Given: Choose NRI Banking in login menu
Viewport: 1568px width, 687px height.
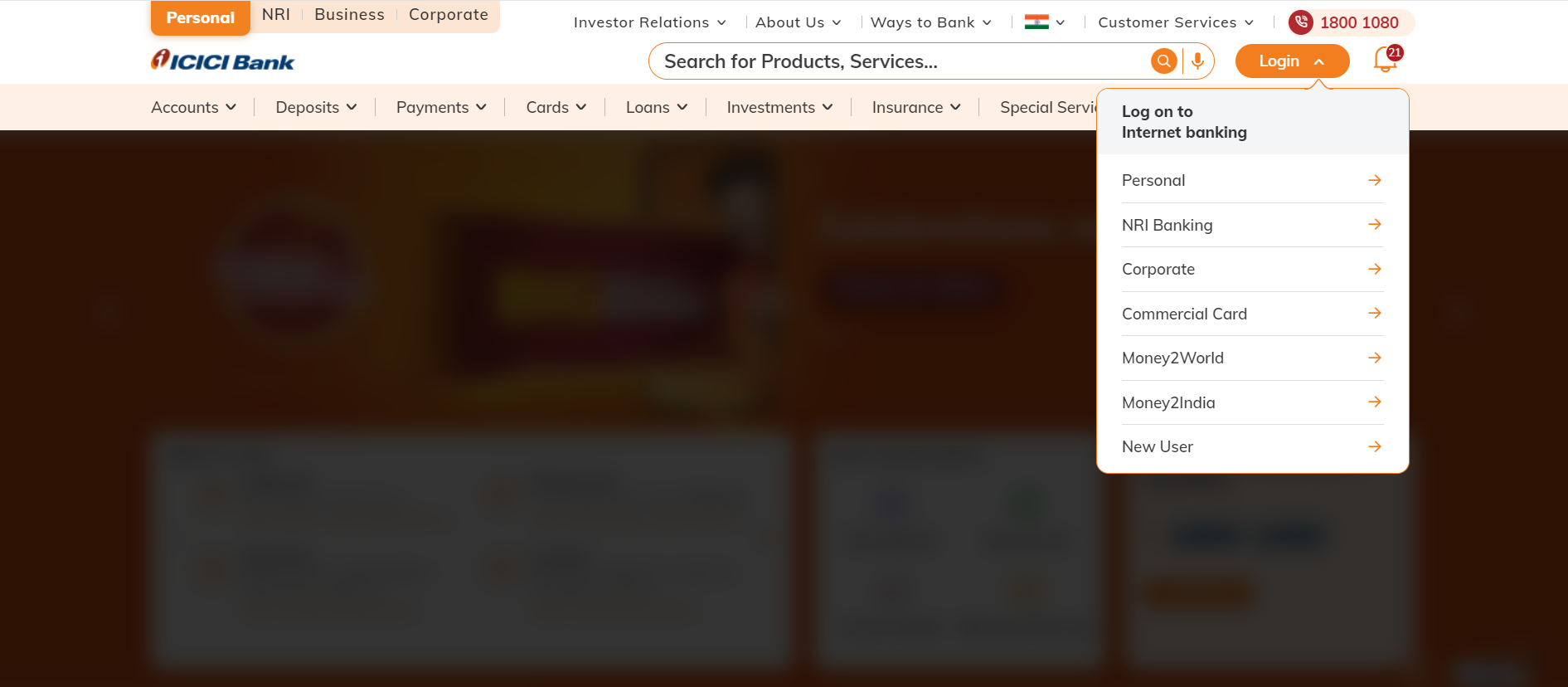Looking at the screenshot, I should pyautogui.click(x=1252, y=225).
